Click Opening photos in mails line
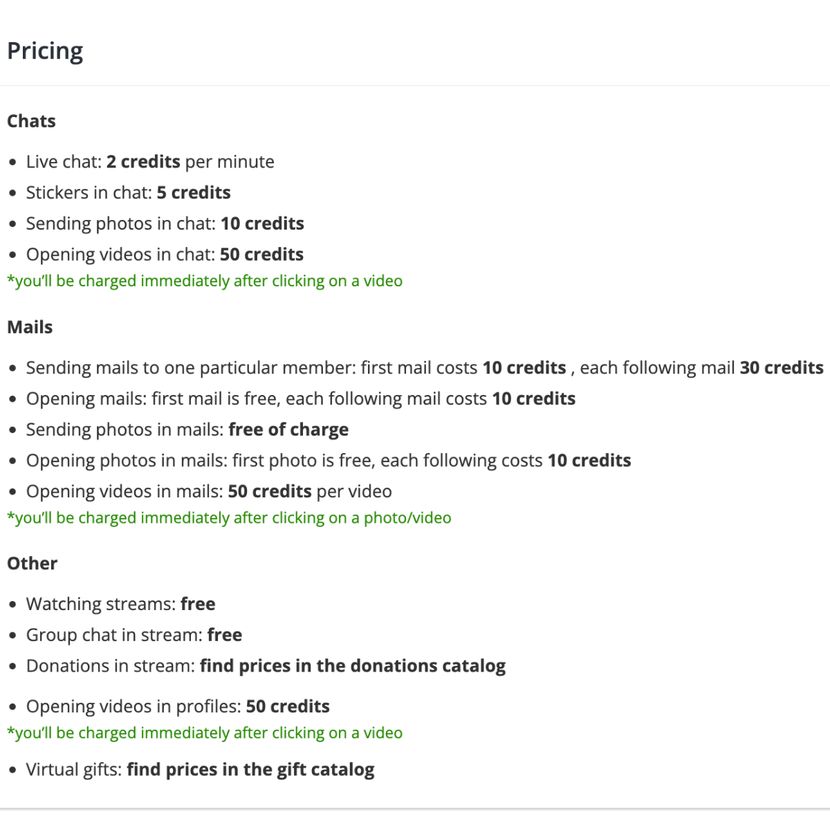This screenshot has height=830, width=830. 329,461
